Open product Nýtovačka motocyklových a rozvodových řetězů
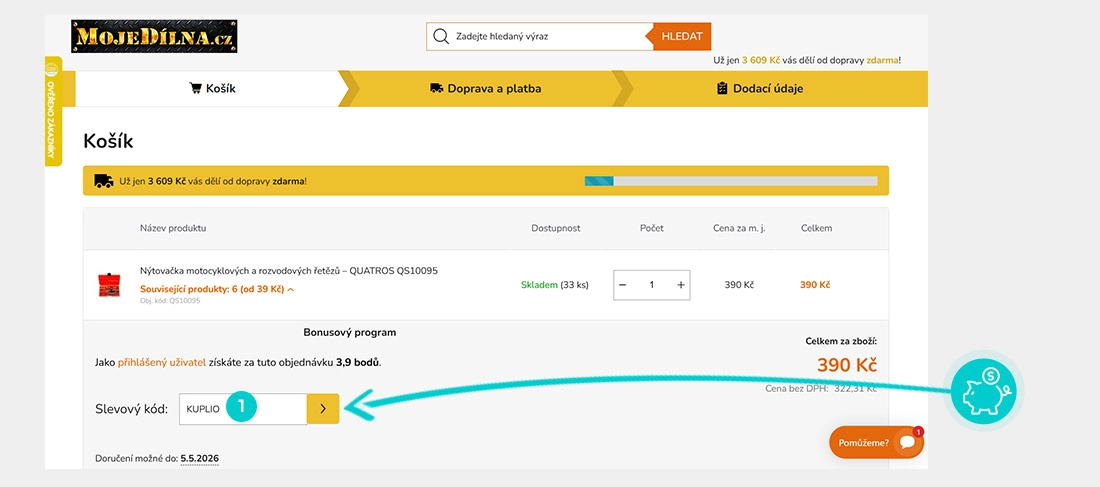Image resolution: width=1100 pixels, height=487 pixels. tap(289, 271)
